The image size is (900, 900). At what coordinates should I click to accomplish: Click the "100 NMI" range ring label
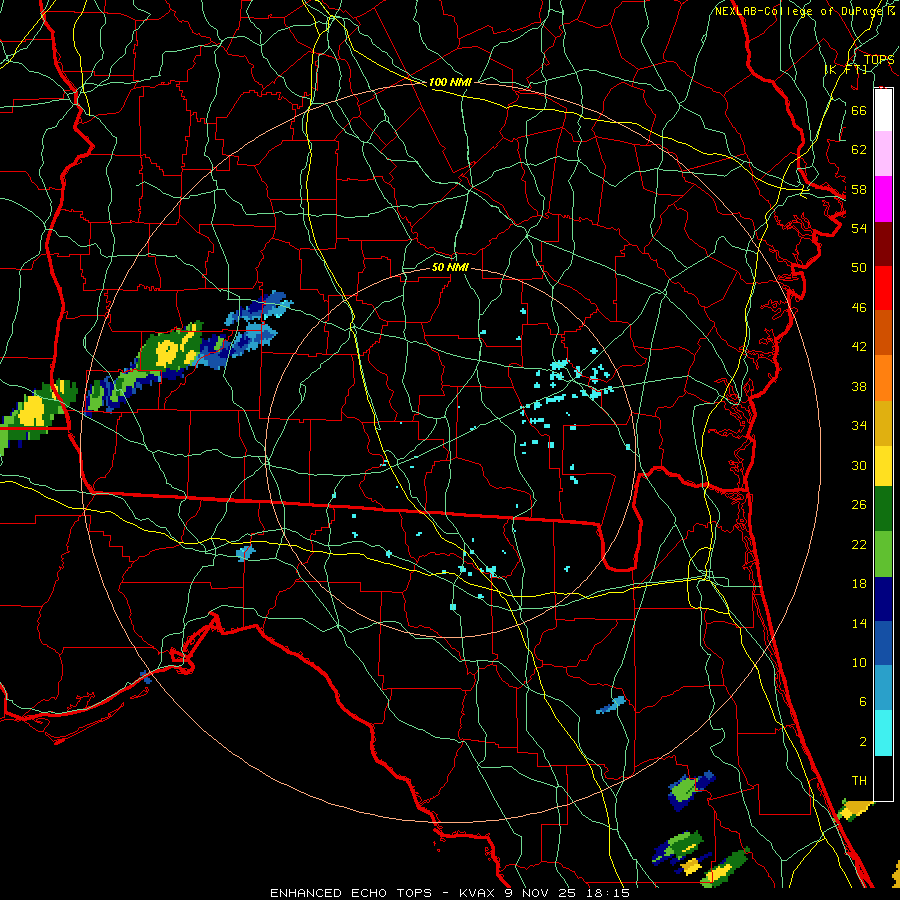(450, 82)
